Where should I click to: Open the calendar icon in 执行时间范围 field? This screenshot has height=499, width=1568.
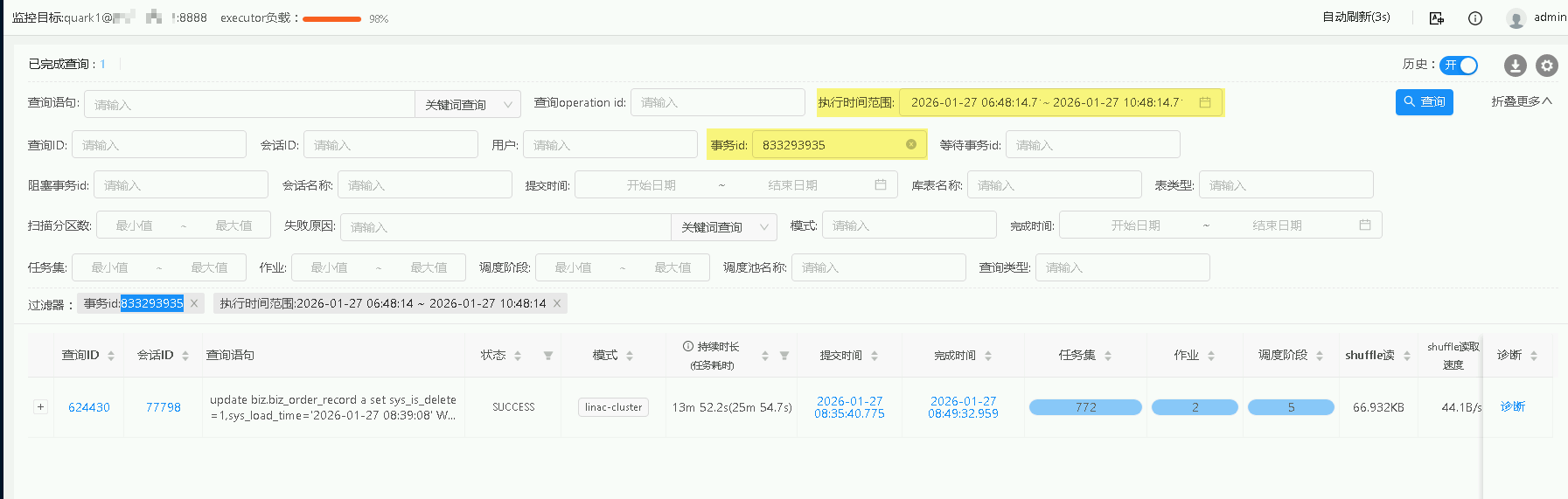(1205, 102)
